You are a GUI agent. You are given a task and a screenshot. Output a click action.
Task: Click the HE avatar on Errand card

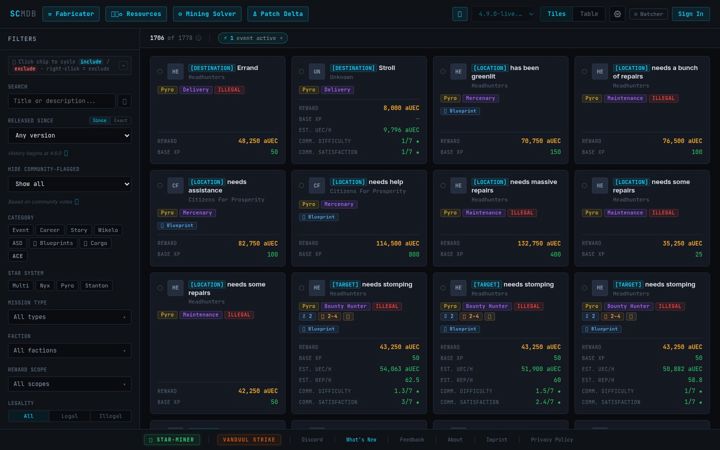[x=175, y=71]
